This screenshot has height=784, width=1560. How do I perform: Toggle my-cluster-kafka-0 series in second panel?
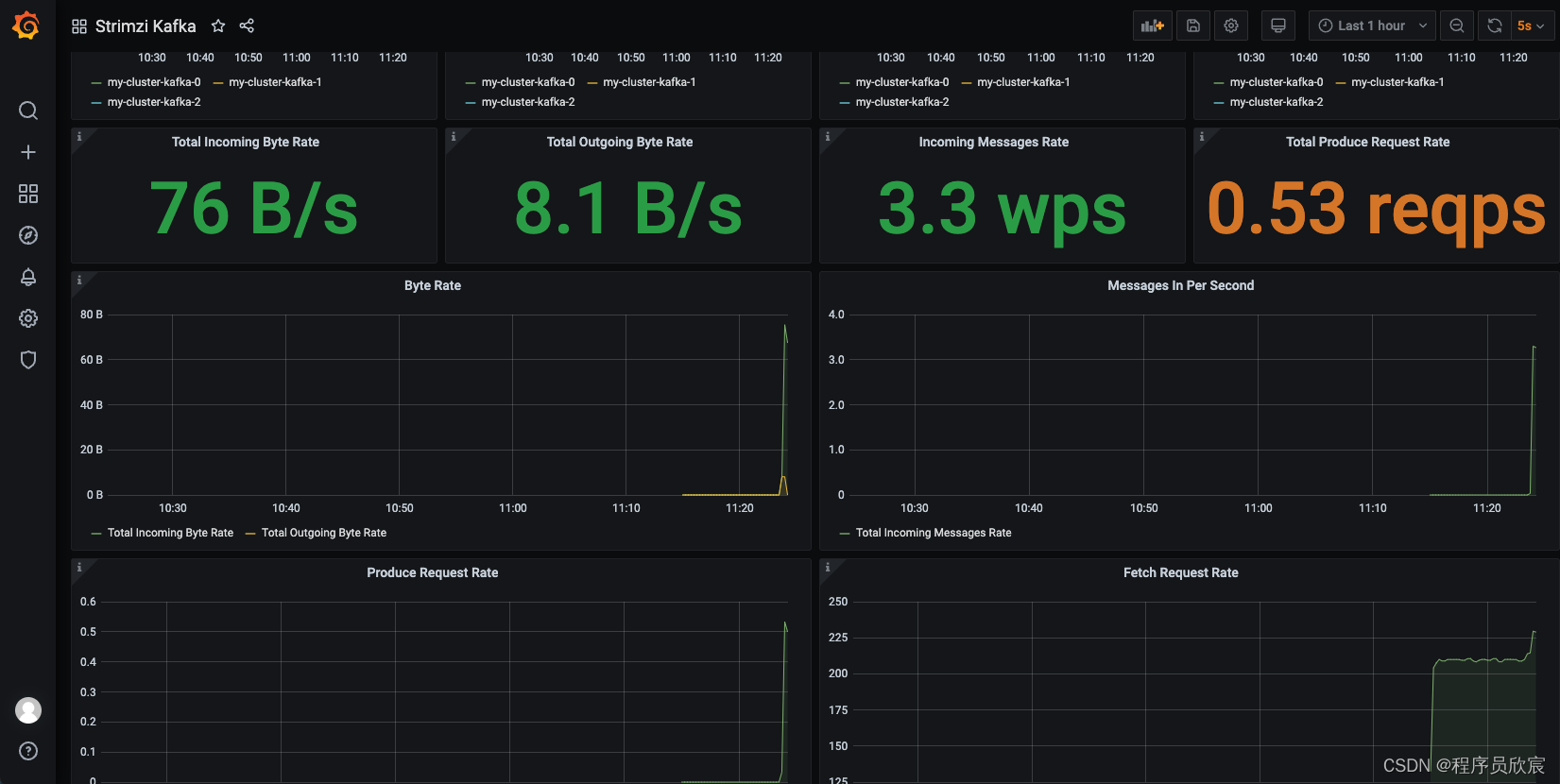click(528, 82)
